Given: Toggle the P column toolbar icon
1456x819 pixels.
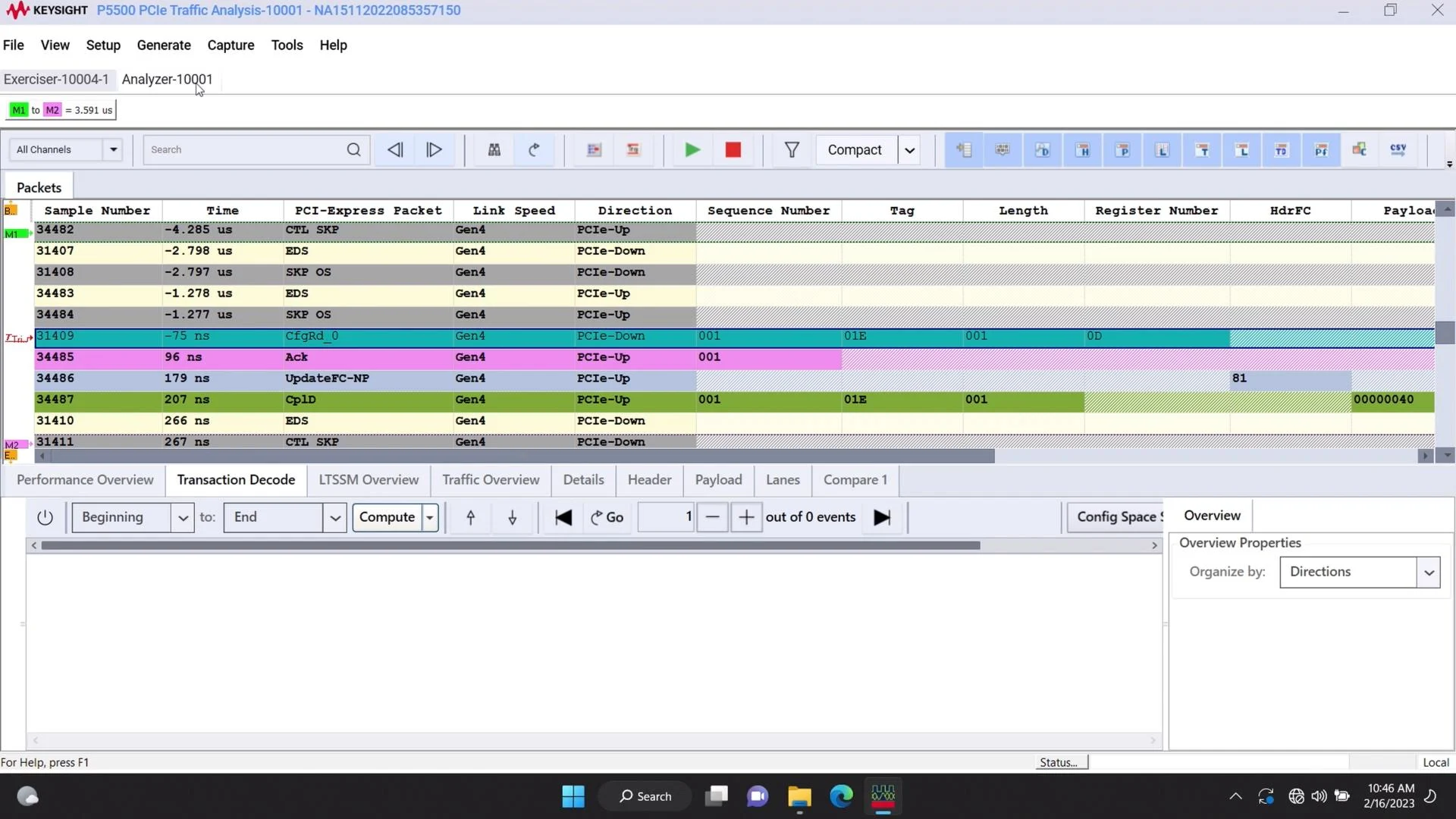Looking at the screenshot, I should 1122,149.
